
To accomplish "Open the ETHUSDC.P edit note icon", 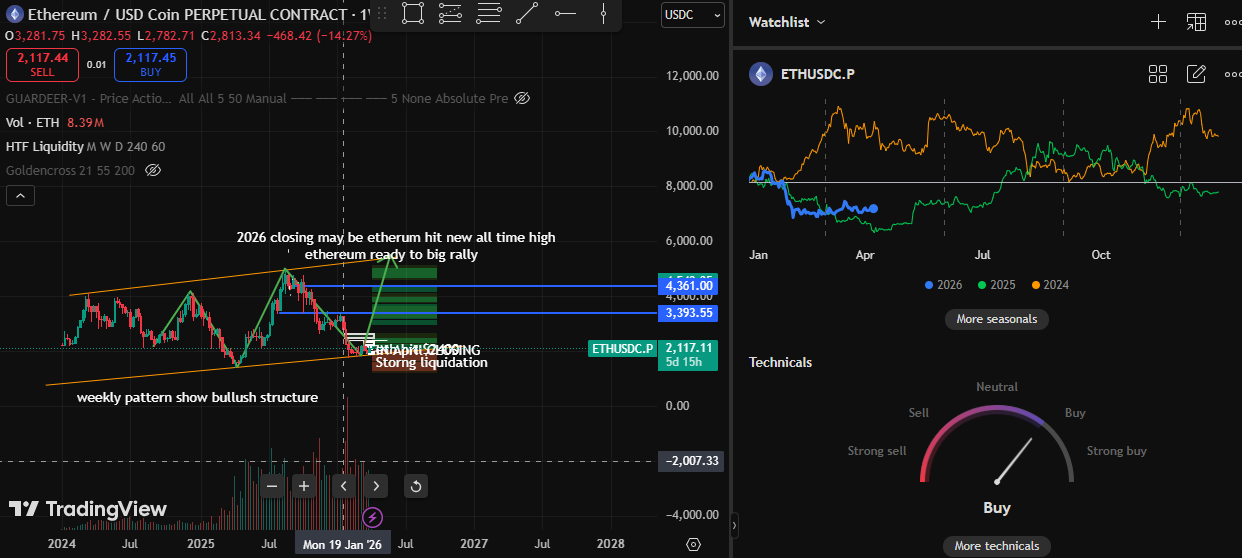I will (1196, 74).
